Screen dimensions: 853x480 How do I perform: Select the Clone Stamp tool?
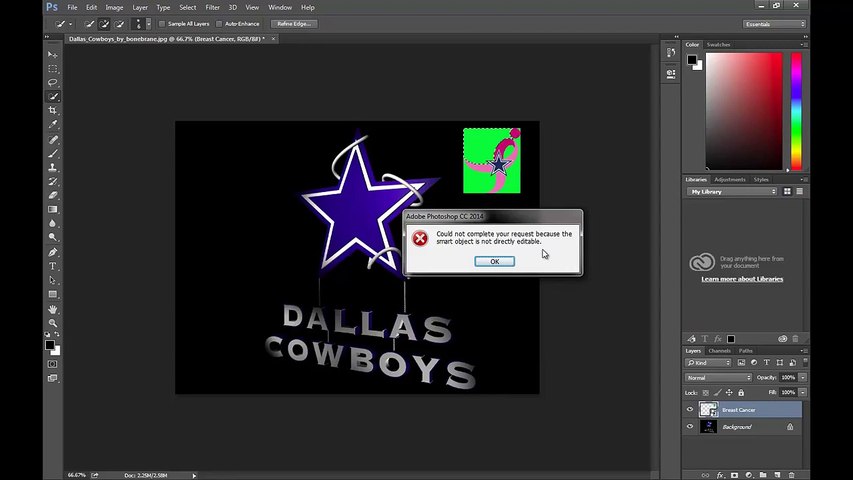(x=53, y=168)
